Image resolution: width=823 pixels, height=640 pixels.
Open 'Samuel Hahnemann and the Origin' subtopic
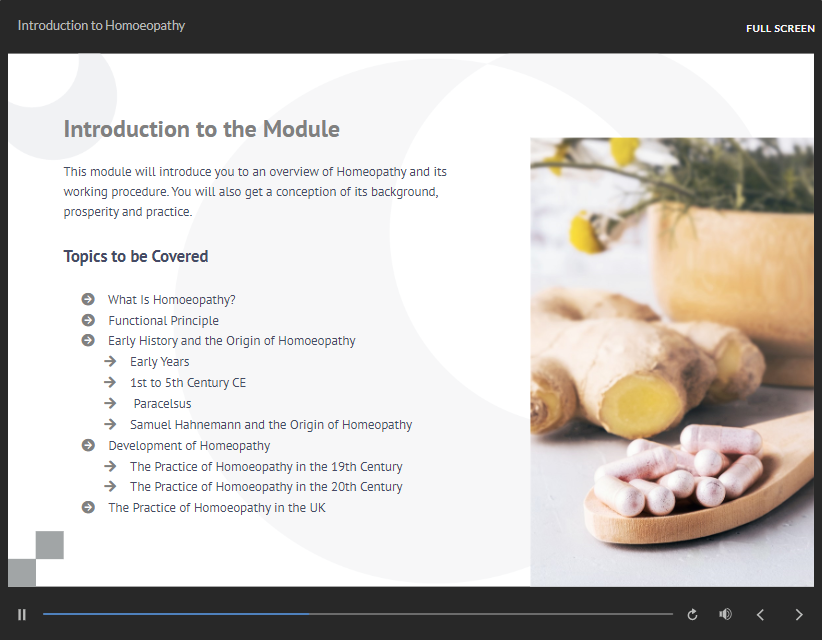(270, 425)
